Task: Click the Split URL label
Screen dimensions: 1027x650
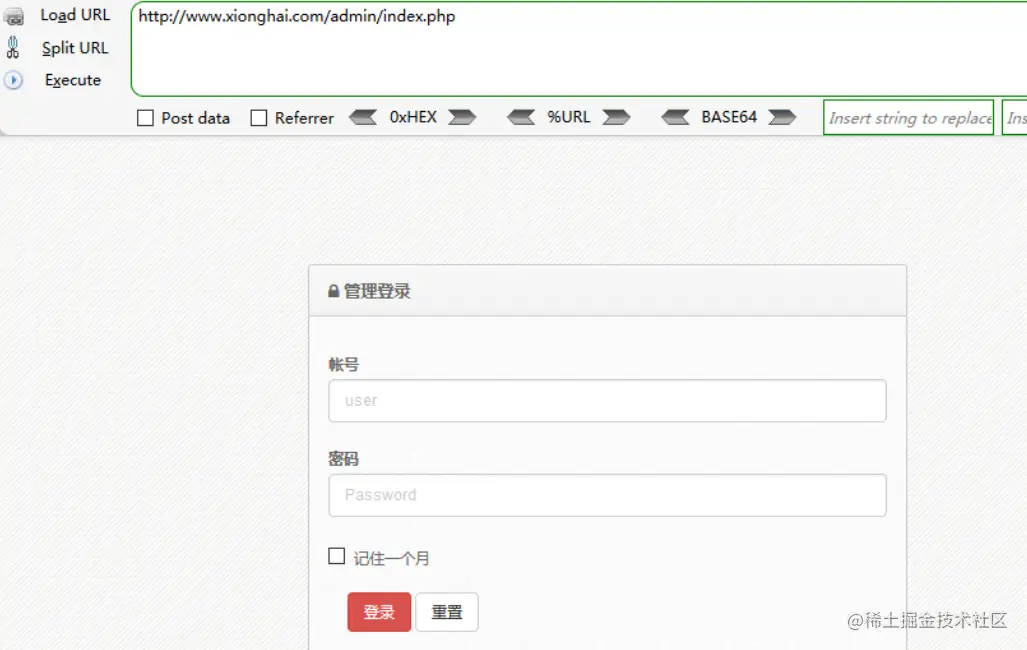Action: (x=75, y=48)
